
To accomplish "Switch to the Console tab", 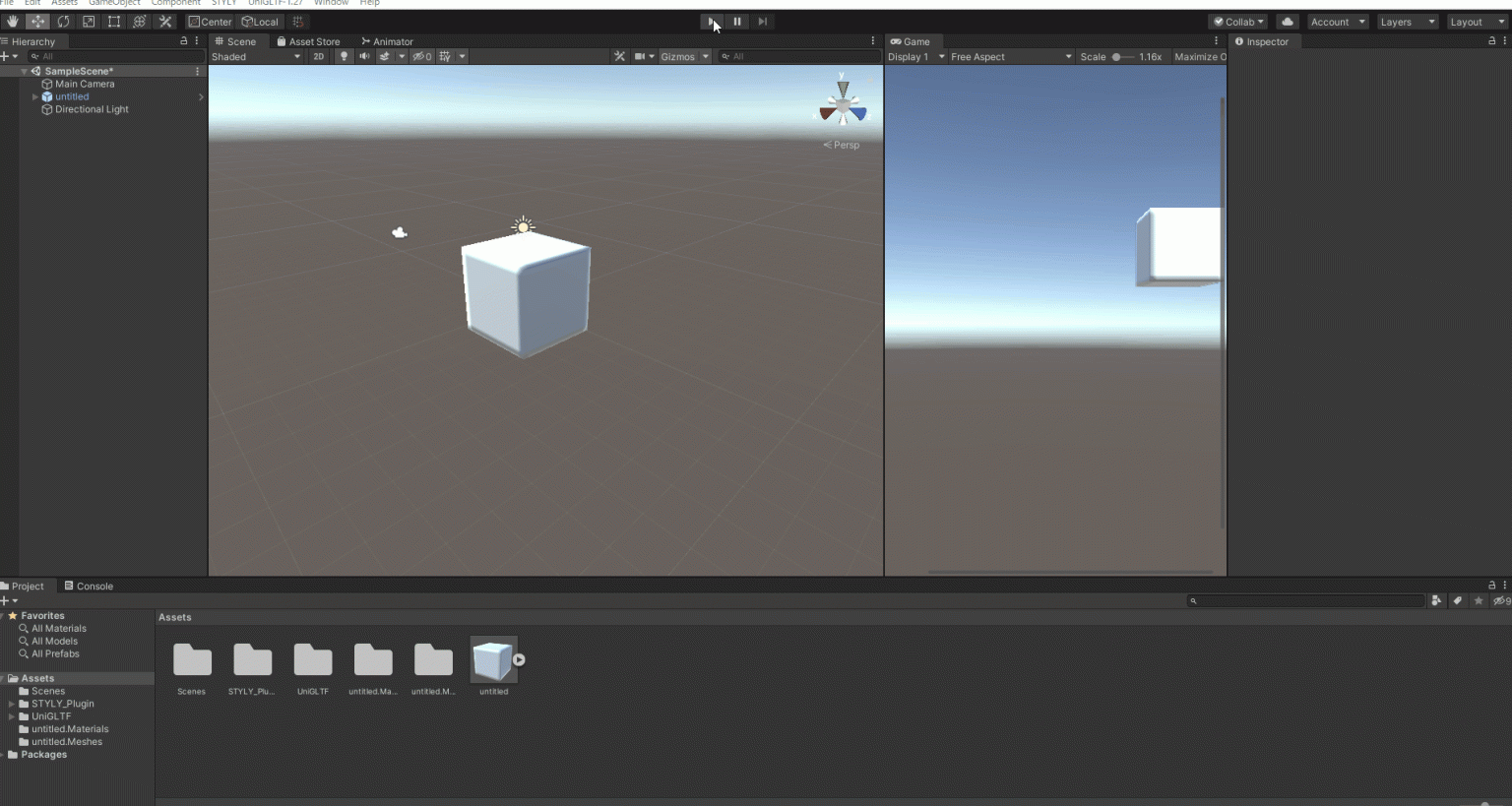I will pyautogui.click(x=89, y=586).
